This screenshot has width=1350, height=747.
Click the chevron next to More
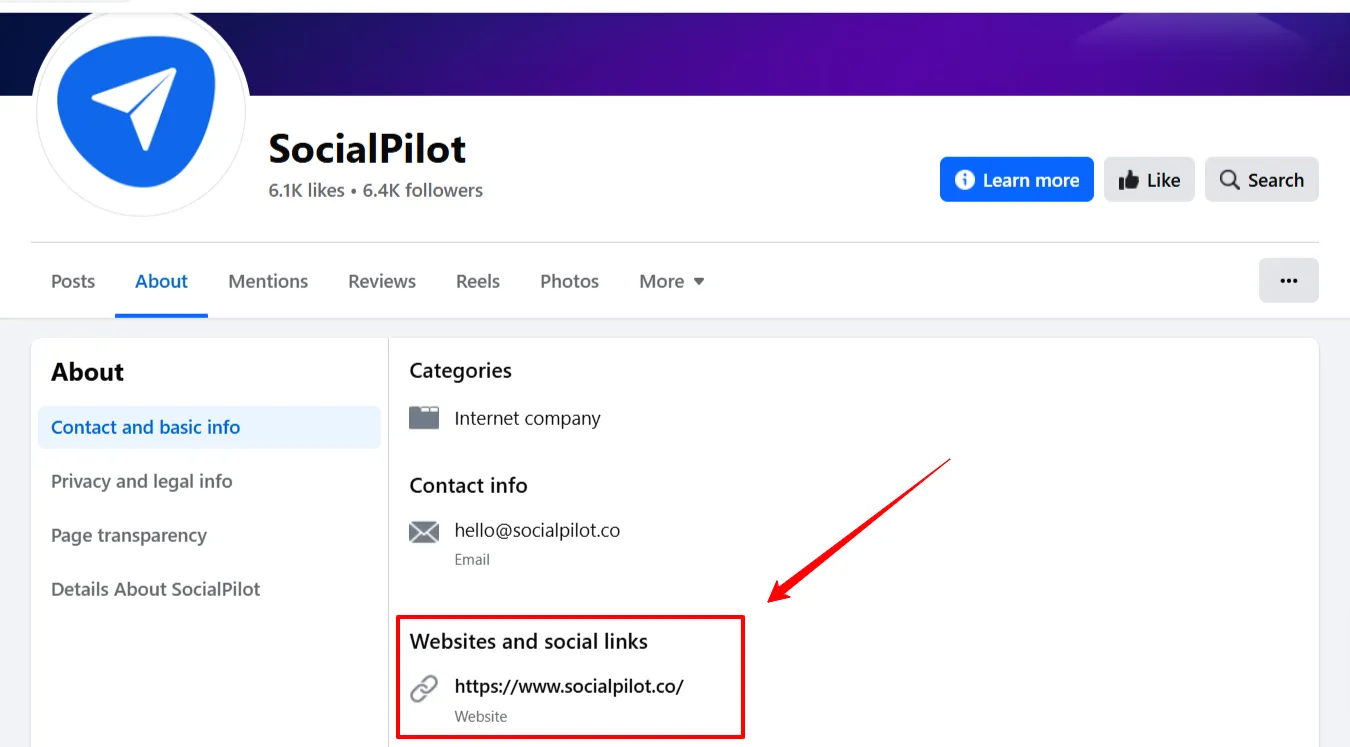tap(698, 281)
